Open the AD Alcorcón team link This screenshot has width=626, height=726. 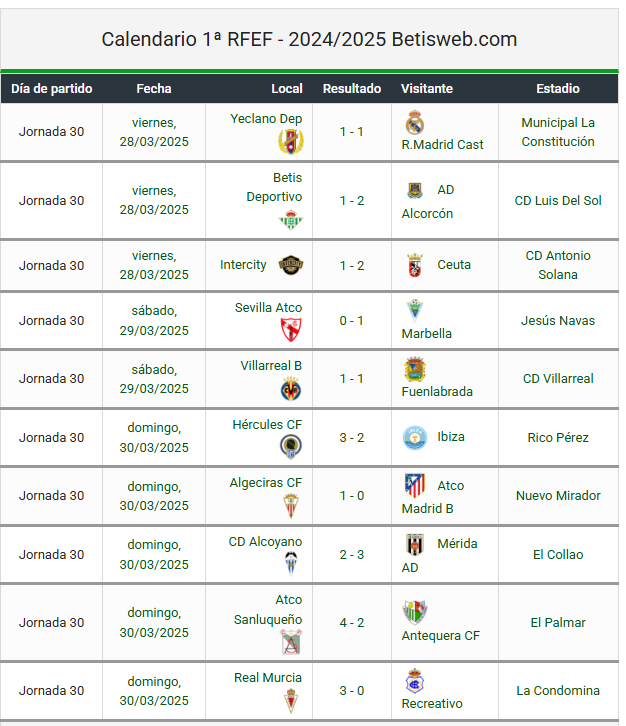pyautogui.click(x=427, y=201)
